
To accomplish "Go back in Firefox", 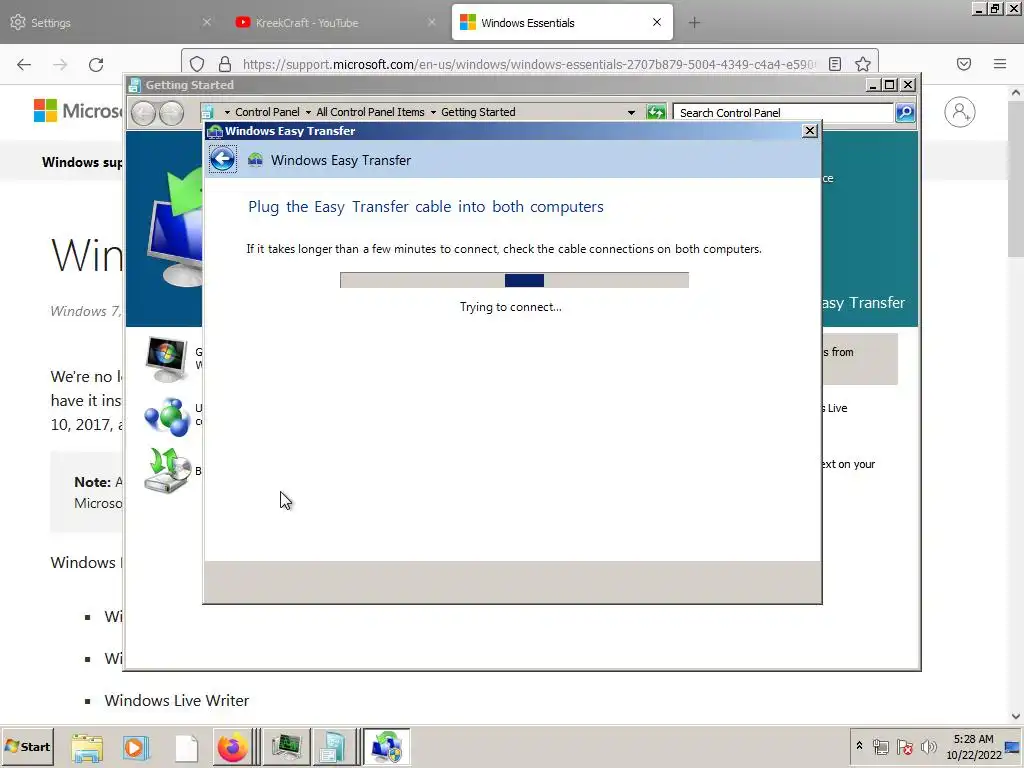I will pyautogui.click(x=24, y=64).
